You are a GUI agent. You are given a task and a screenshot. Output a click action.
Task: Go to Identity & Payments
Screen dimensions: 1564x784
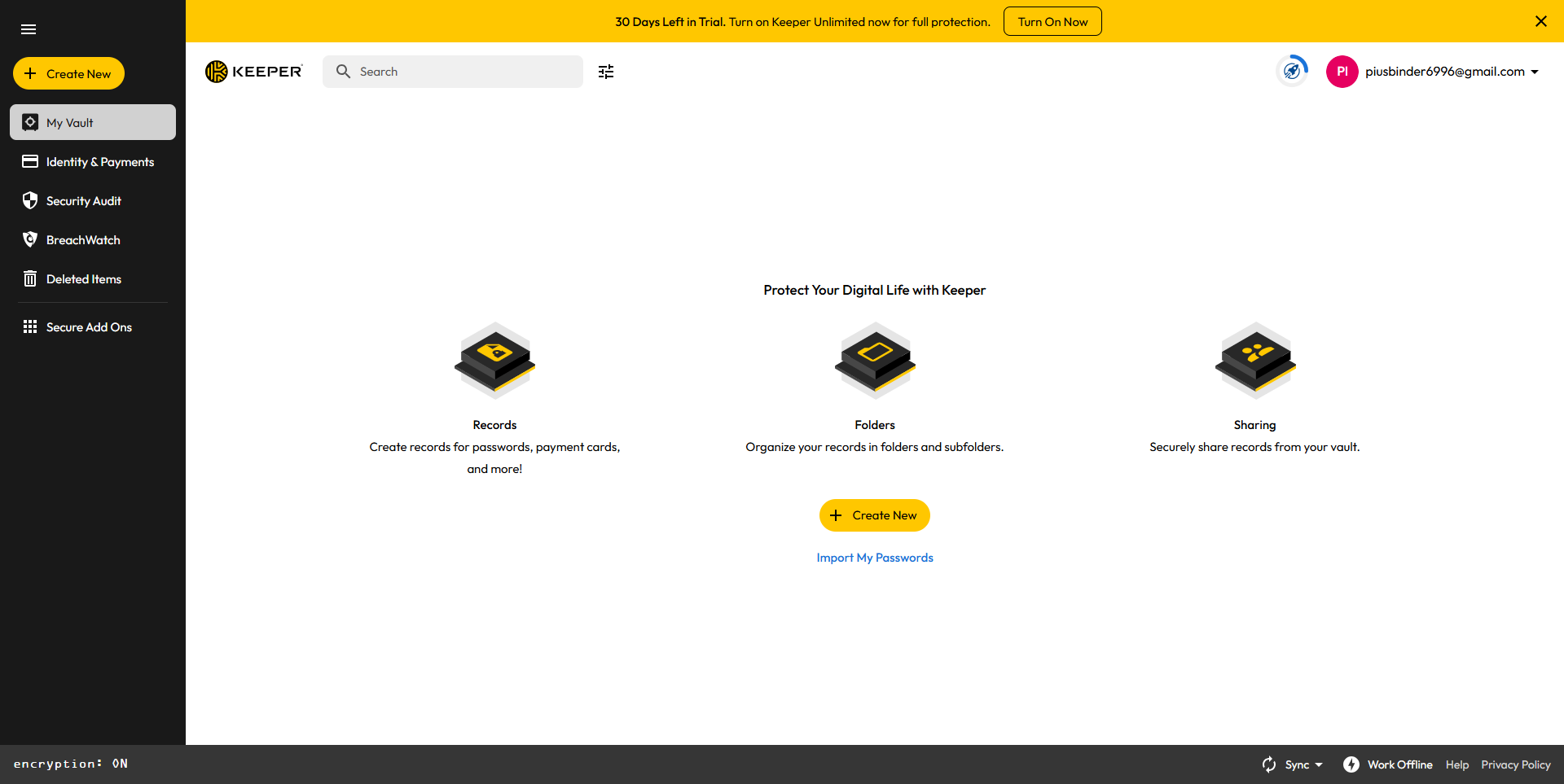coord(99,162)
